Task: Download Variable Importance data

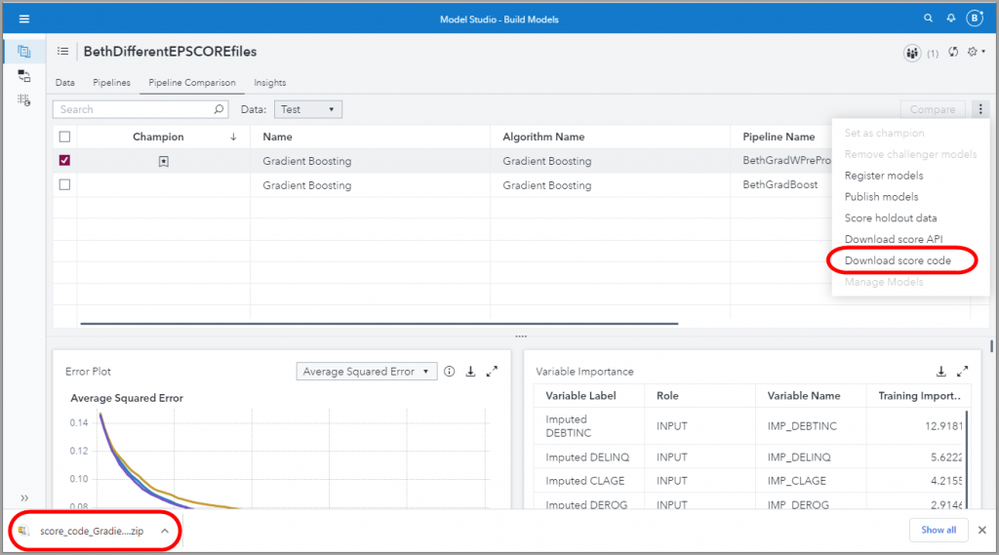Action: (x=941, y=371)
